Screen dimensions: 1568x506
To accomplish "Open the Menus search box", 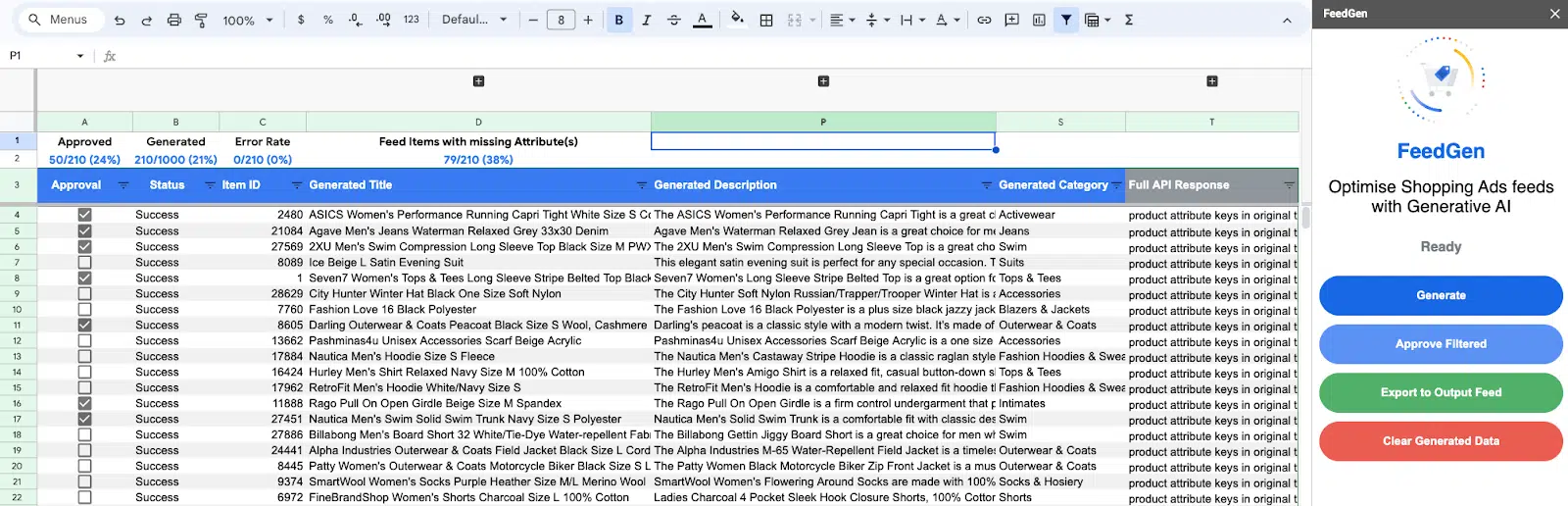I will pos(61,20).
